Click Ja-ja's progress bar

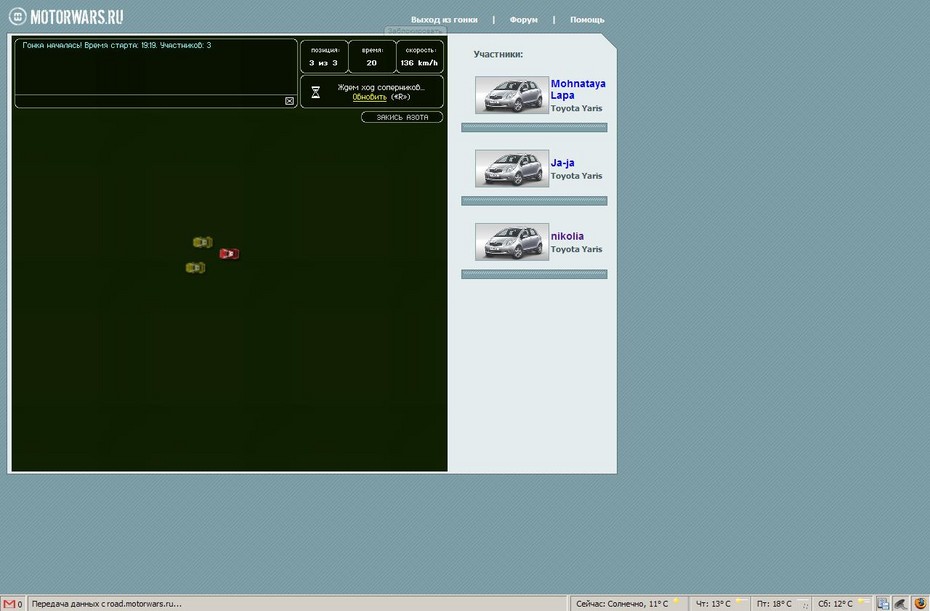534,201
